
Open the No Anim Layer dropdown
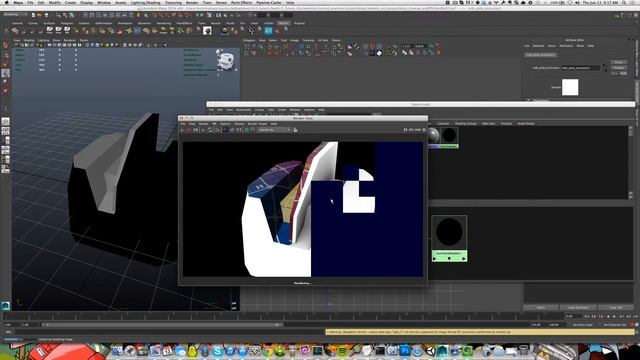click(582, 325)
